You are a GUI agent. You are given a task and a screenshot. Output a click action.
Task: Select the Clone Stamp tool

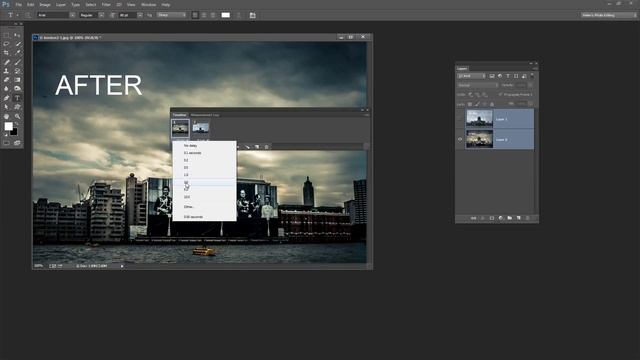pyautogui.click(x=6, y=71)
